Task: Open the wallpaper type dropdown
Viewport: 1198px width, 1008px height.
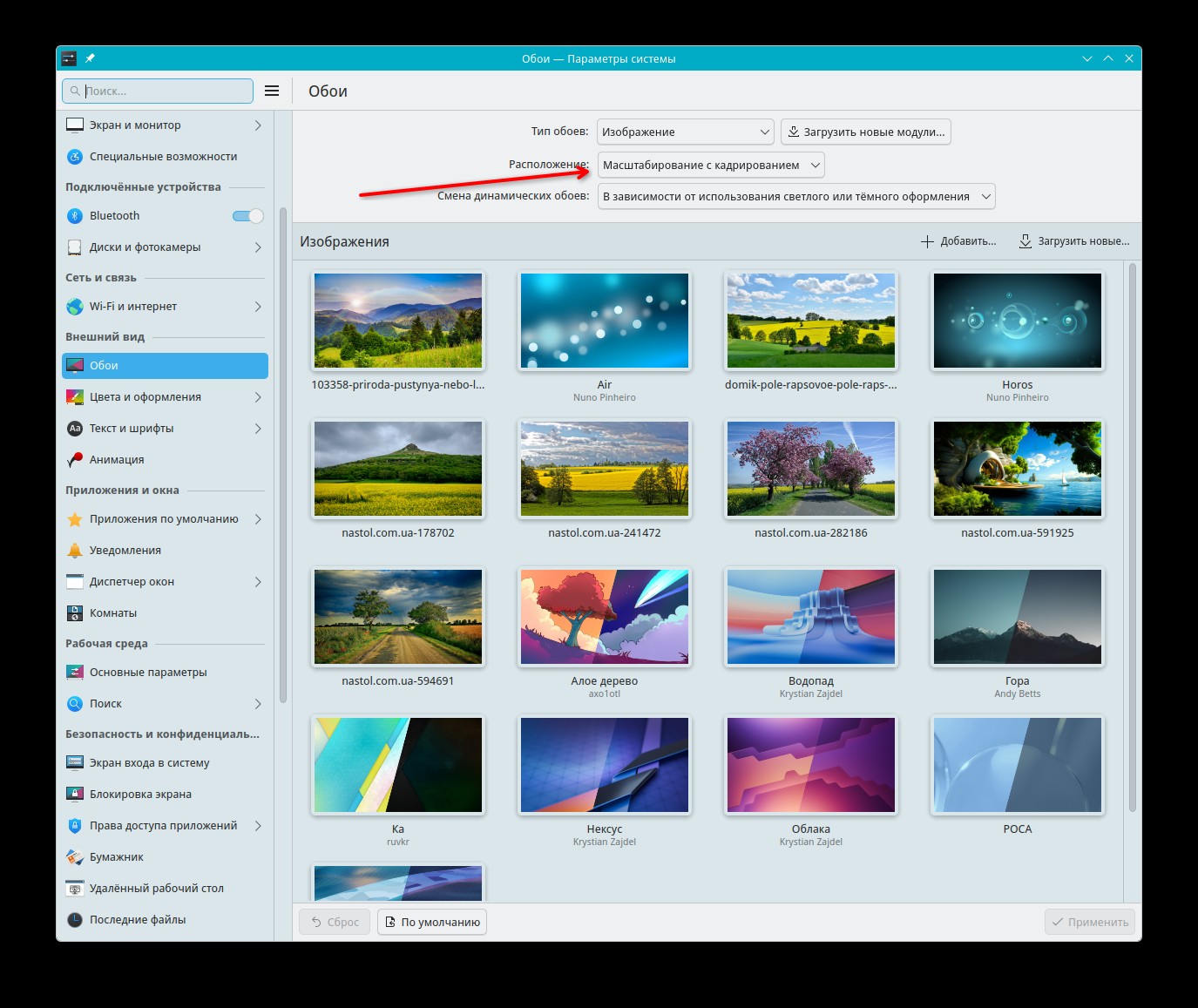Action: pyautogui.click(x=686, y=132)
